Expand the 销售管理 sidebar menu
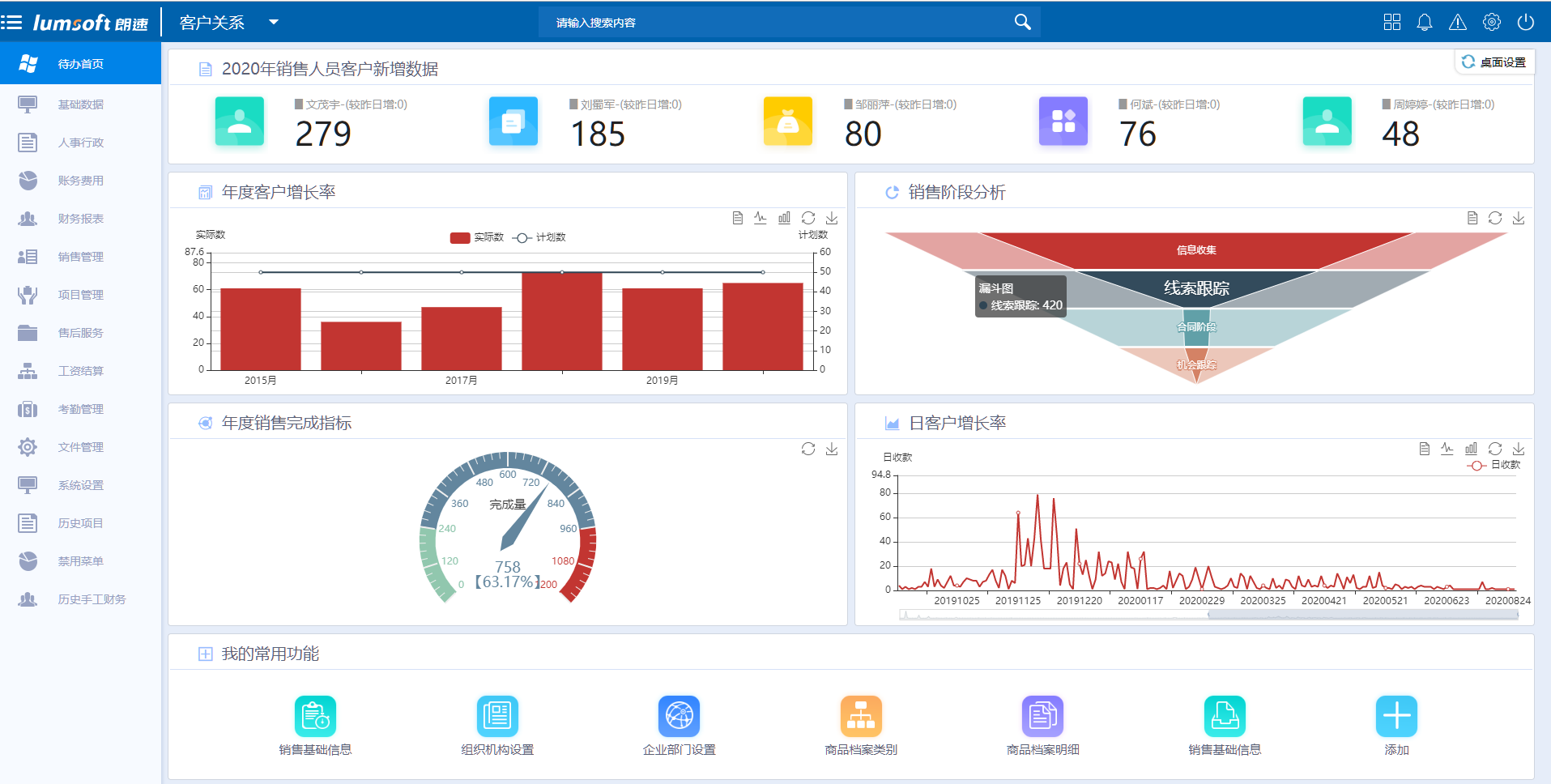The image size is (1551, 784). (80, 257)
